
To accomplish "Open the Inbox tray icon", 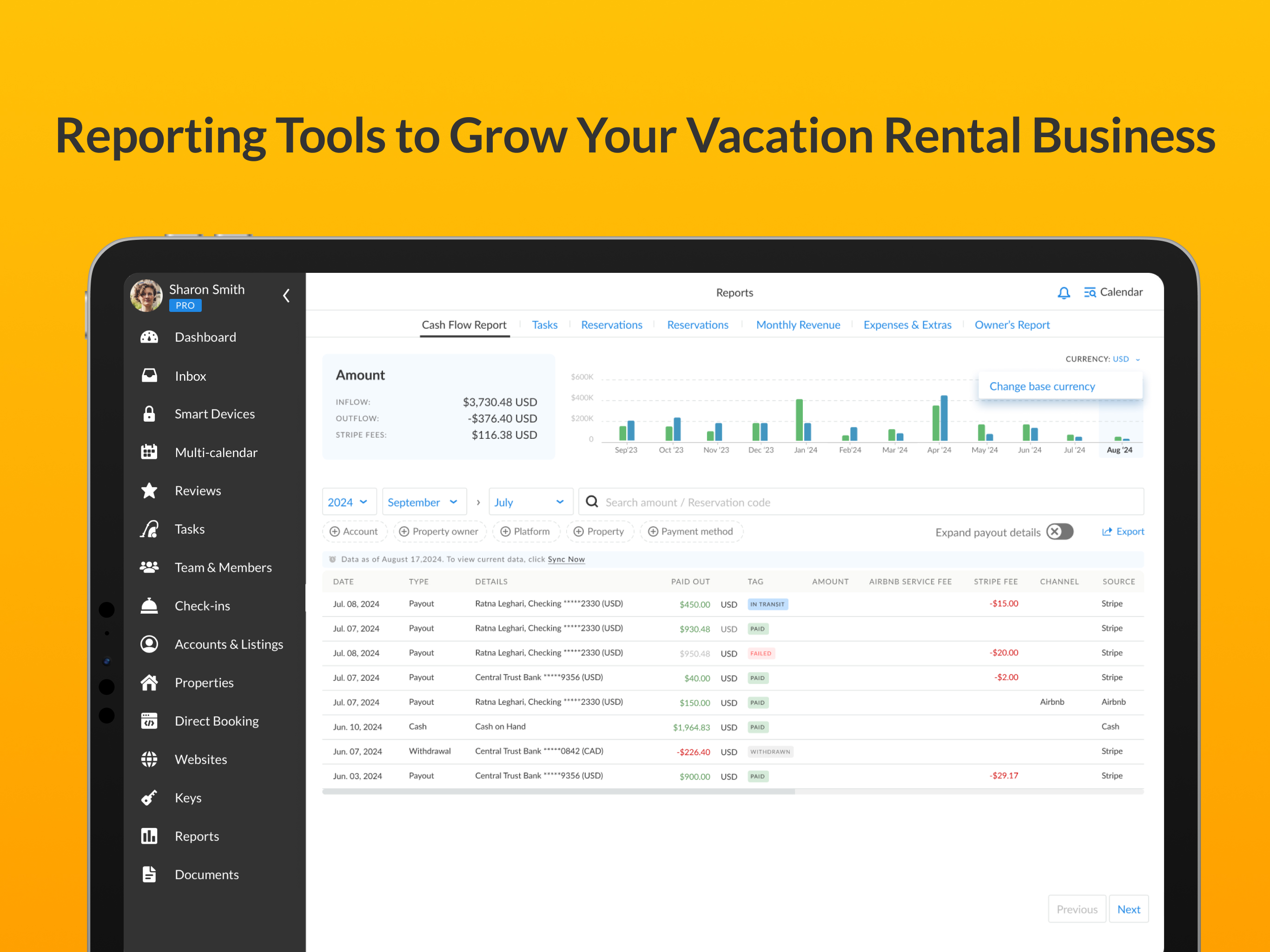I will [149, 376].
